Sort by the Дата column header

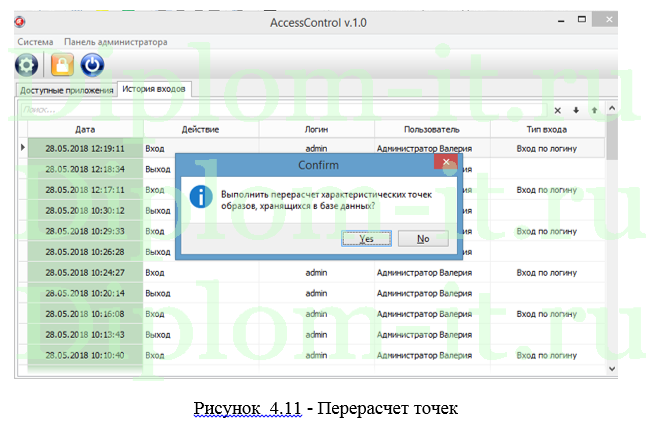pyautogui.click(x=85, y=129)
